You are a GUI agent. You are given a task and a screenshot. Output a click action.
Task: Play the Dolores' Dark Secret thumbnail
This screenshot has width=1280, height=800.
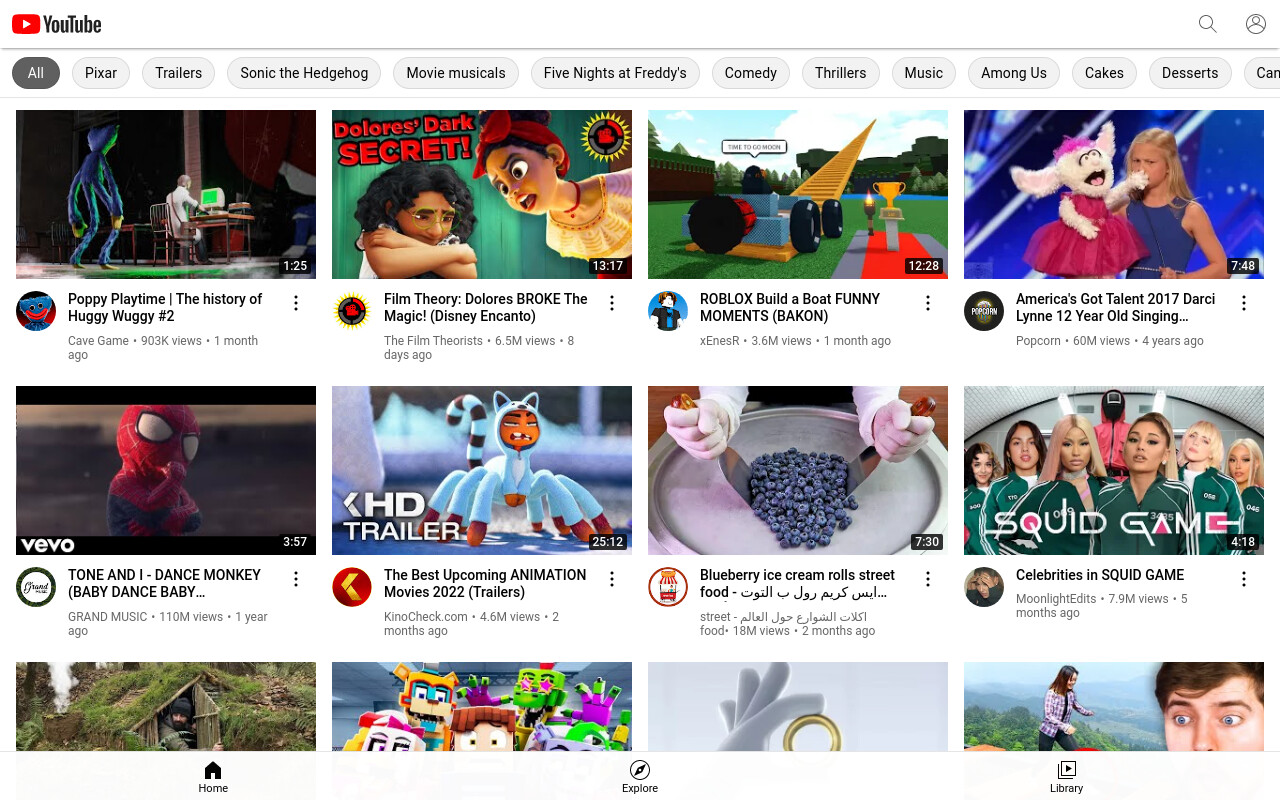(x=482, y=194)
